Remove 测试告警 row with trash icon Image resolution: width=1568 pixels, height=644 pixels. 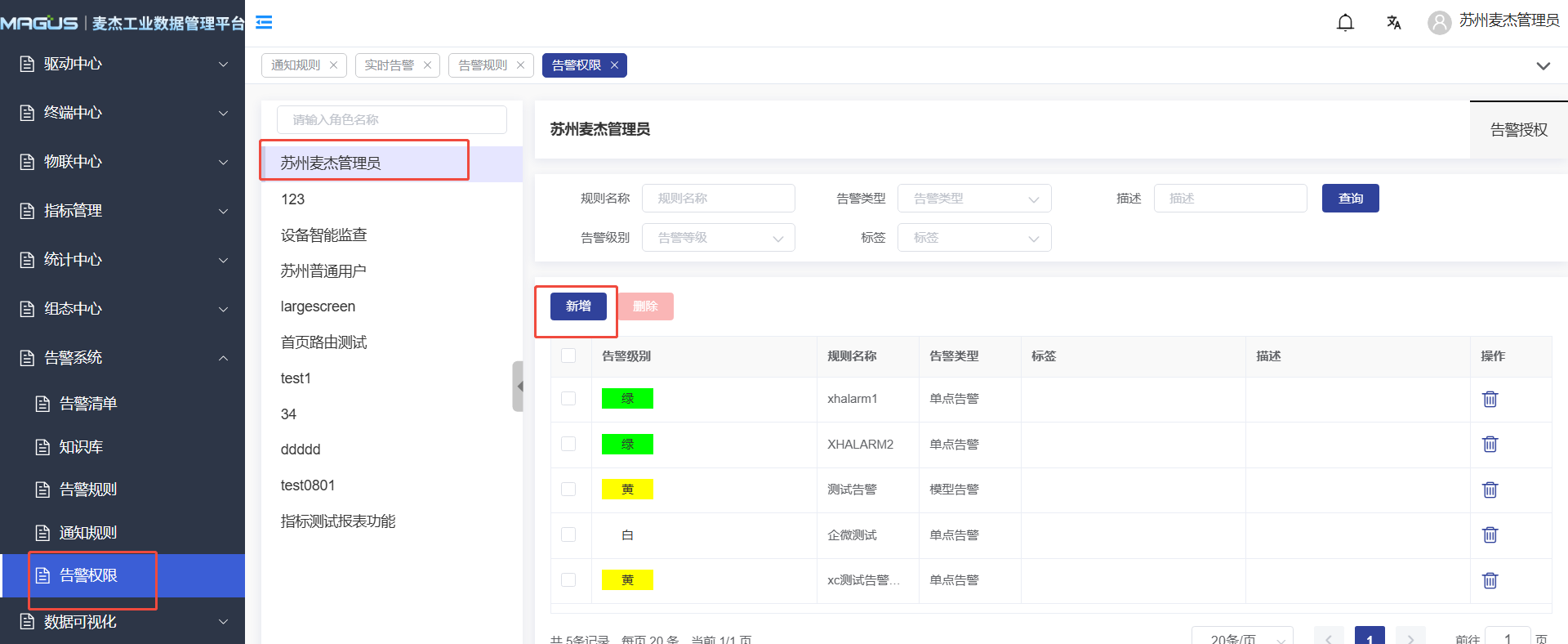[1490, 490]
